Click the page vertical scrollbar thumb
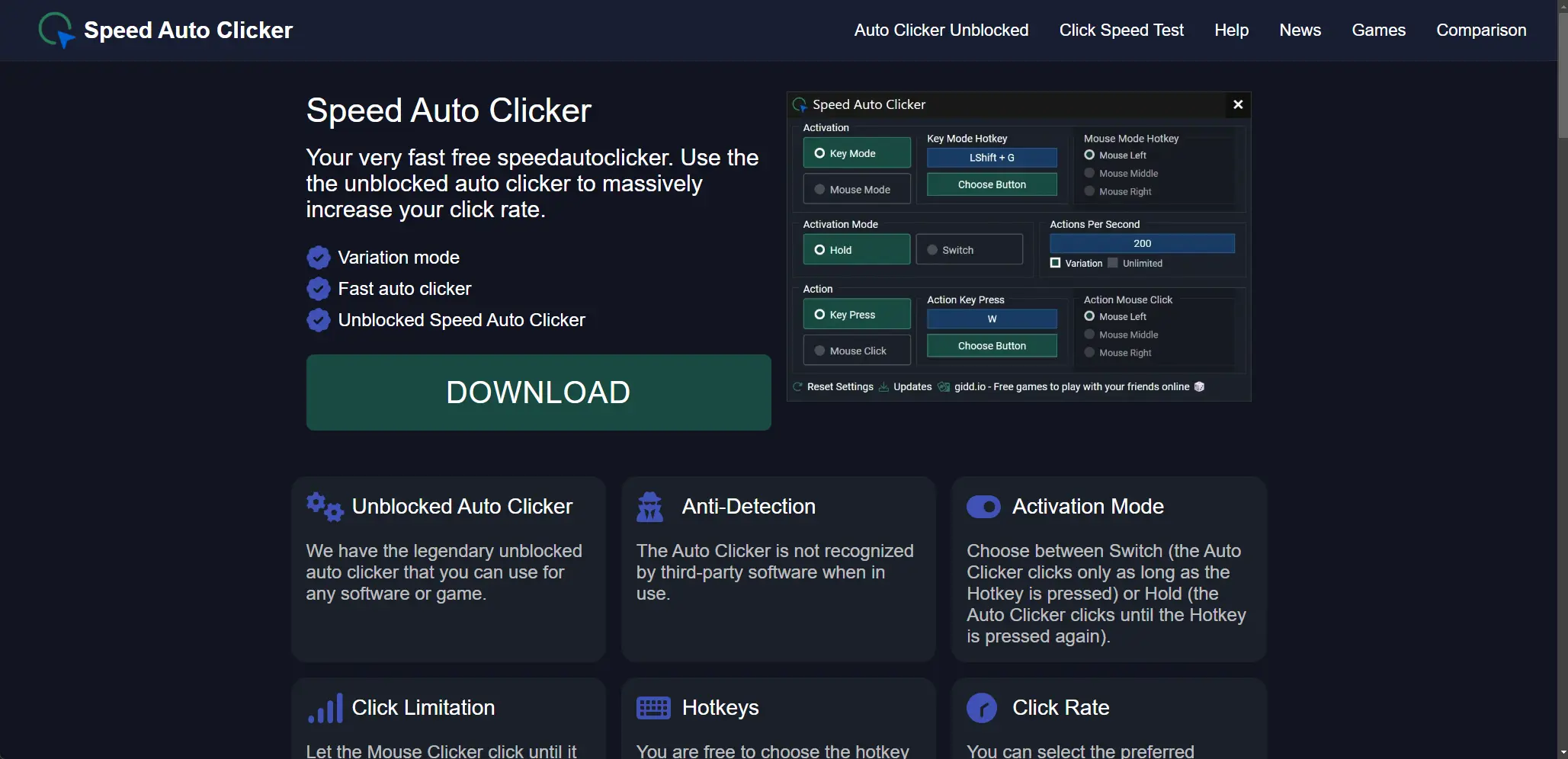The width and height of the screenshot is (1568, 759). pyautogui.click(x=1563, y=76)
